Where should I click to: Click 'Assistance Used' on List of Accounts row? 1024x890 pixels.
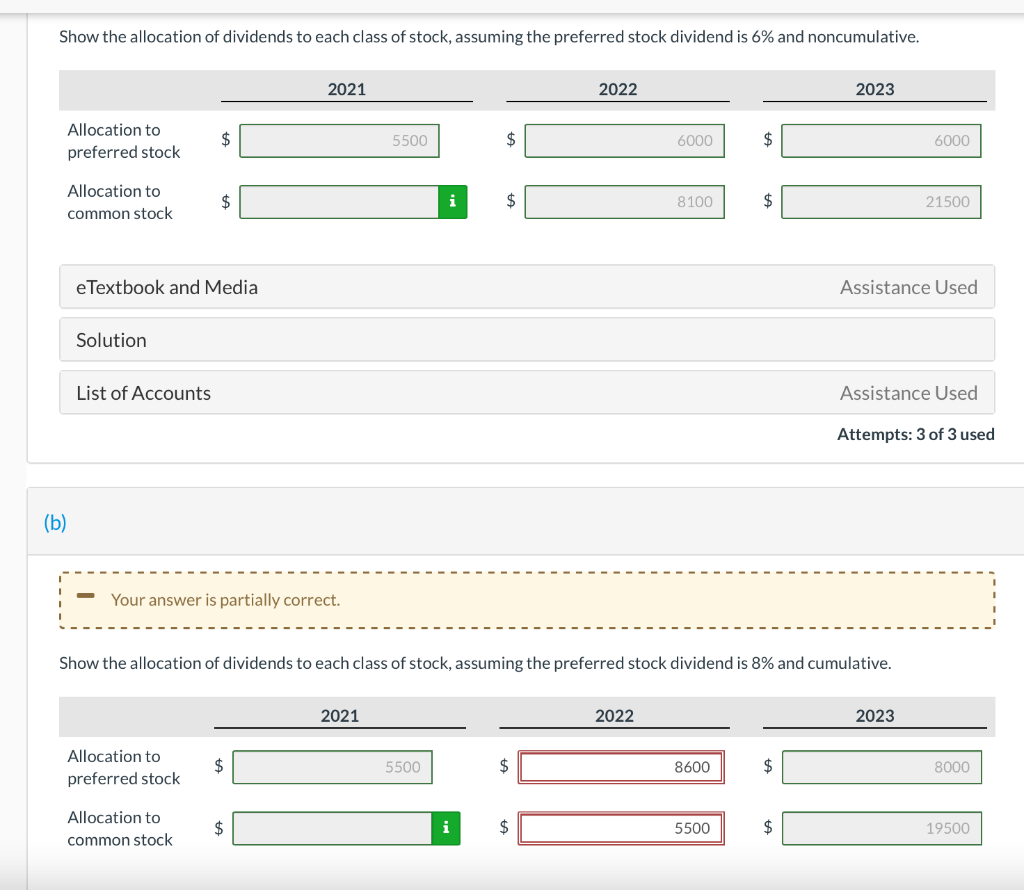[x=908, y=393]
